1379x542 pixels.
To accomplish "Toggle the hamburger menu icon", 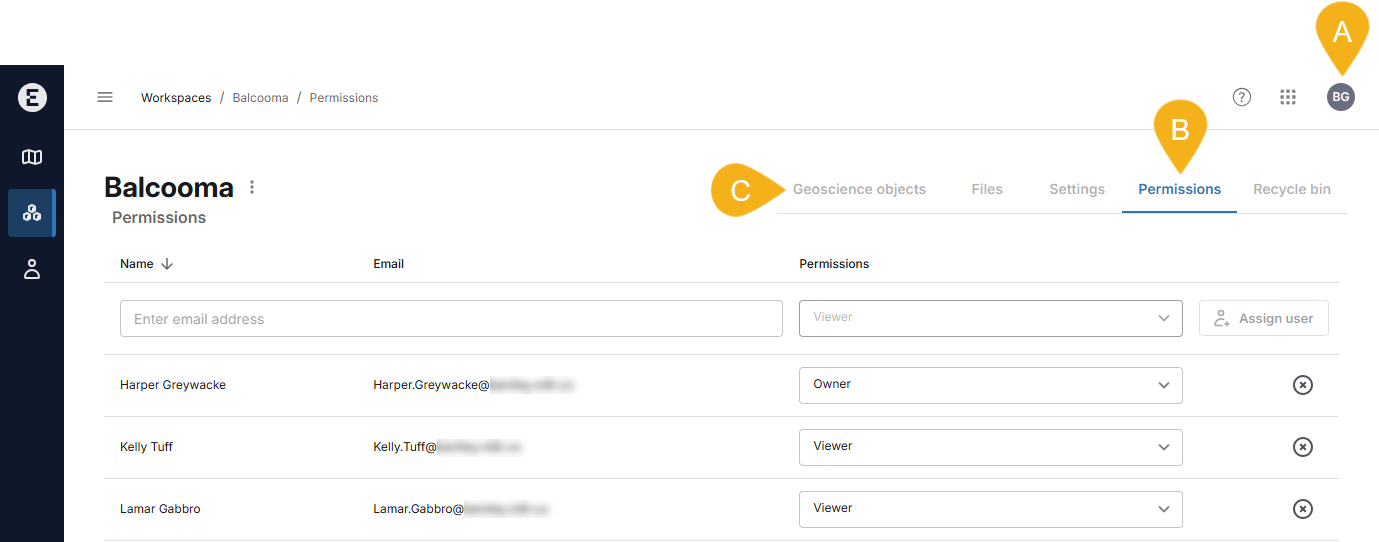I will click(x=105, y=98).
